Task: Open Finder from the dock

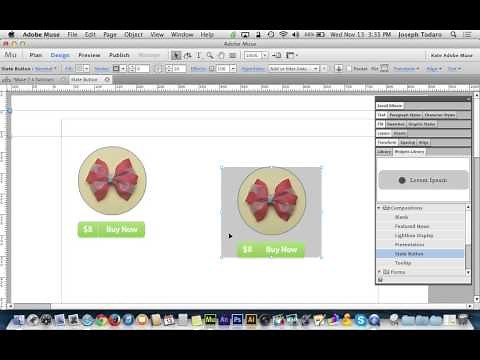Action: click(18, 320)
